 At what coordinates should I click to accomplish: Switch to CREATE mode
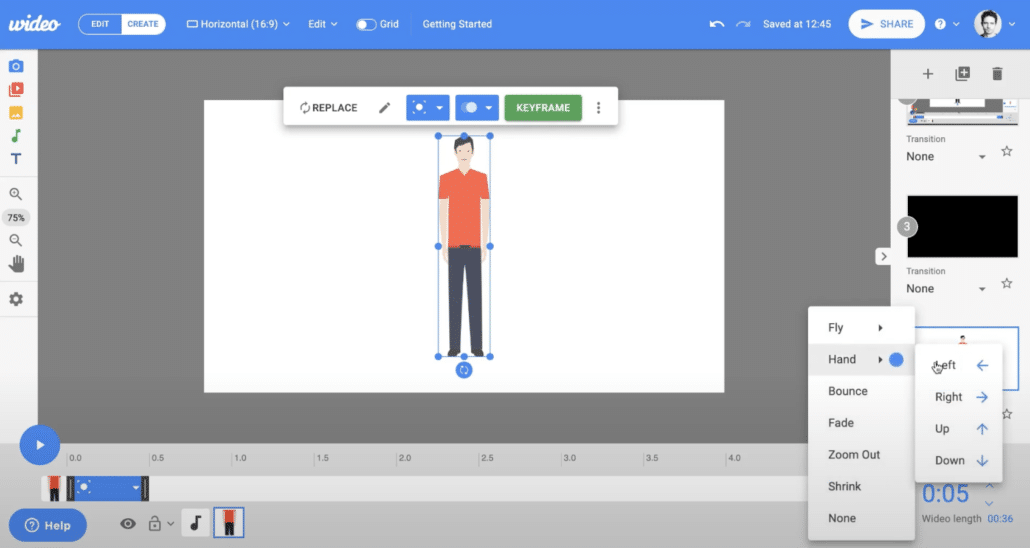[143, 24]
